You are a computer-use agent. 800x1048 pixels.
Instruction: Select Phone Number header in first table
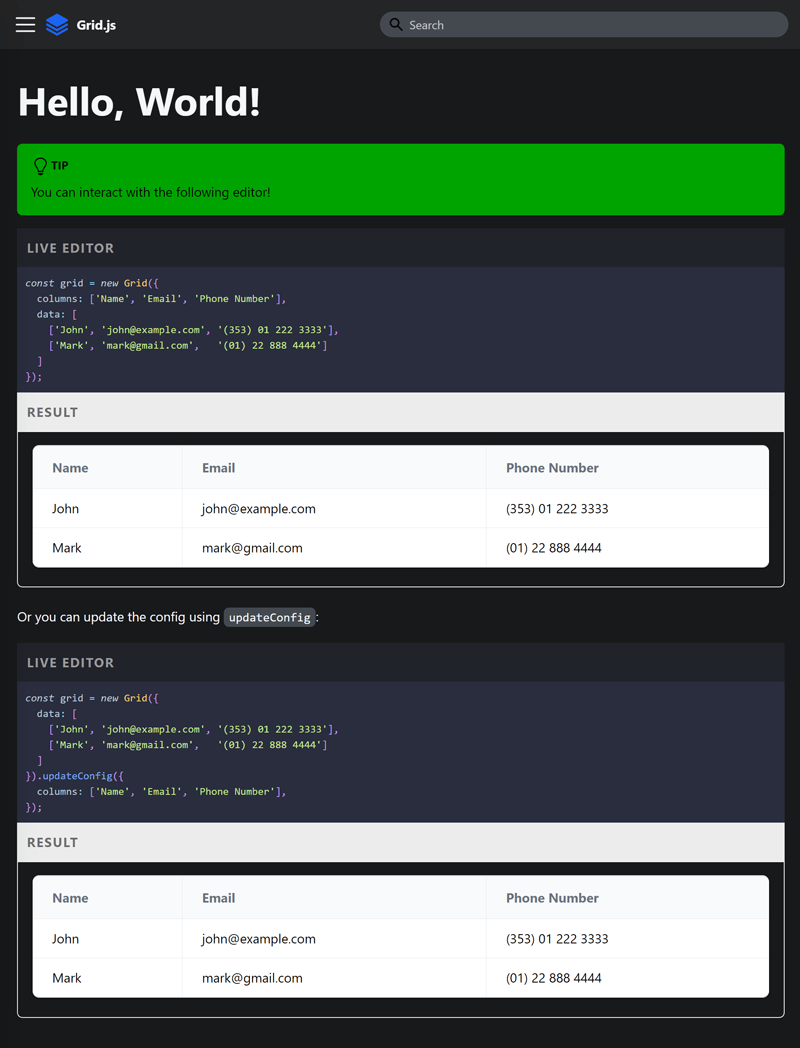point(552,468)
